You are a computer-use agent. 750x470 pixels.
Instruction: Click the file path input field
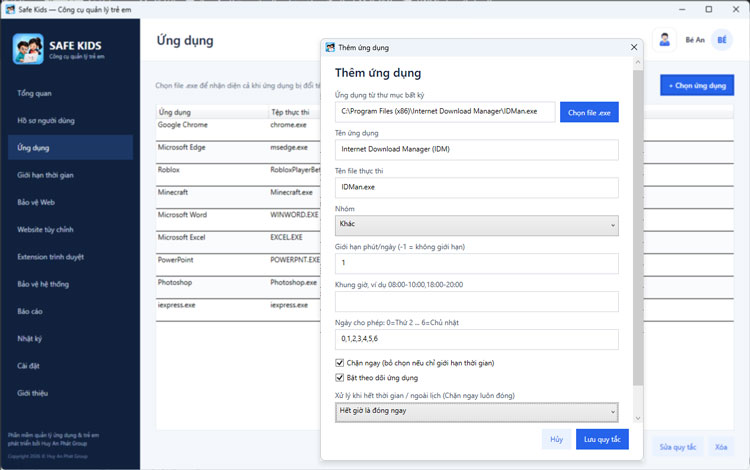coord(445,111)
